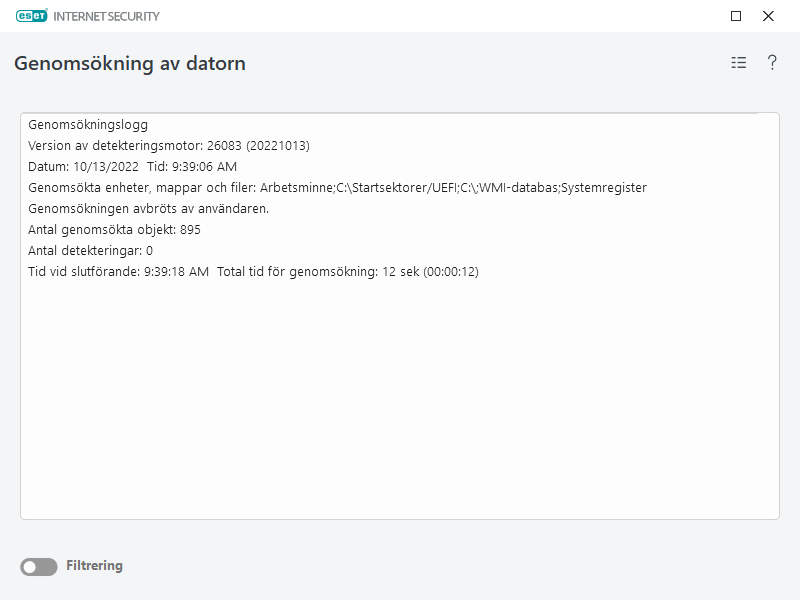Select the hamburger list icon near the help icon
This screenshot has height=600, width=800.
[738, 62]
